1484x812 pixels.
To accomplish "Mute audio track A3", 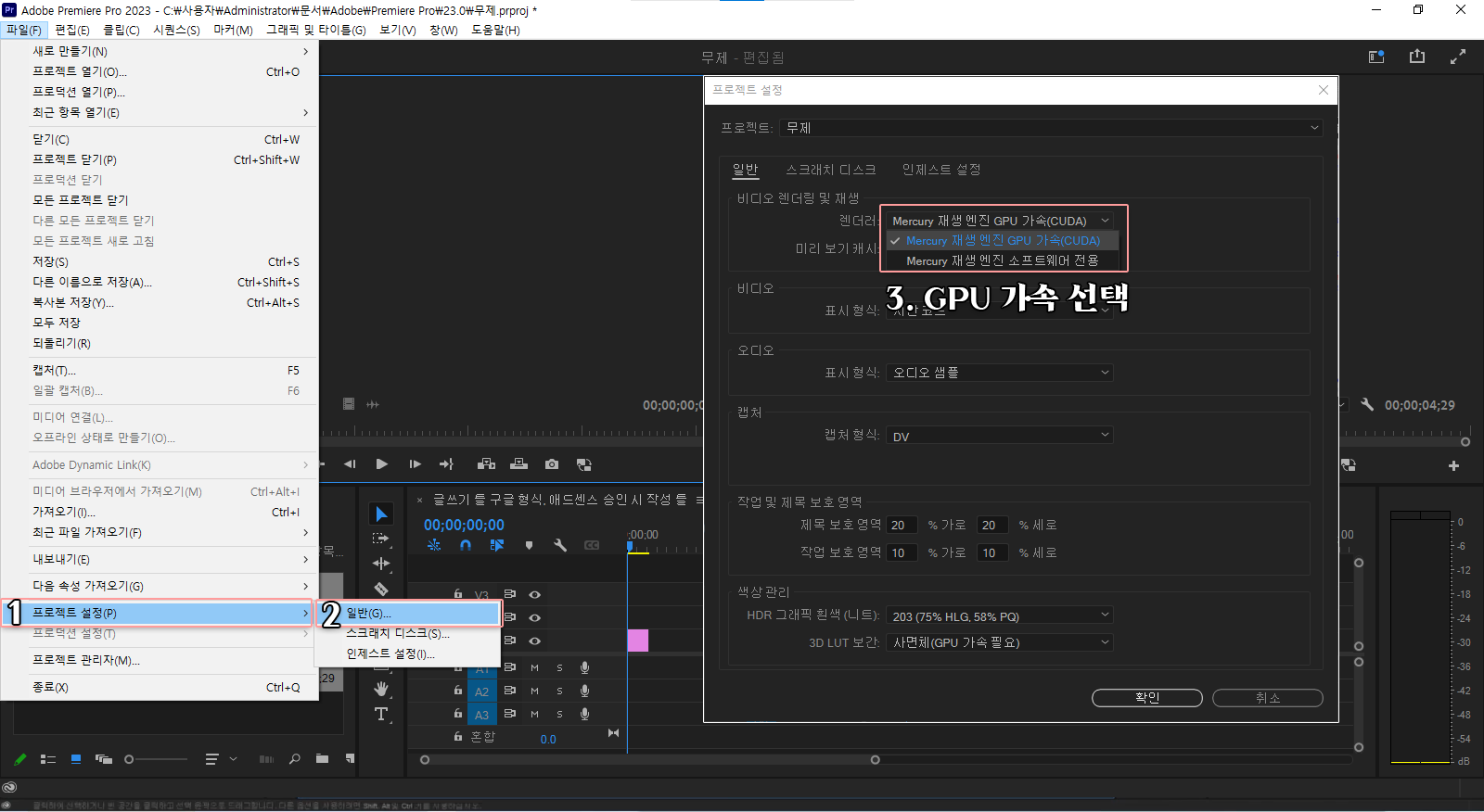I will click(x=534, y=714).
